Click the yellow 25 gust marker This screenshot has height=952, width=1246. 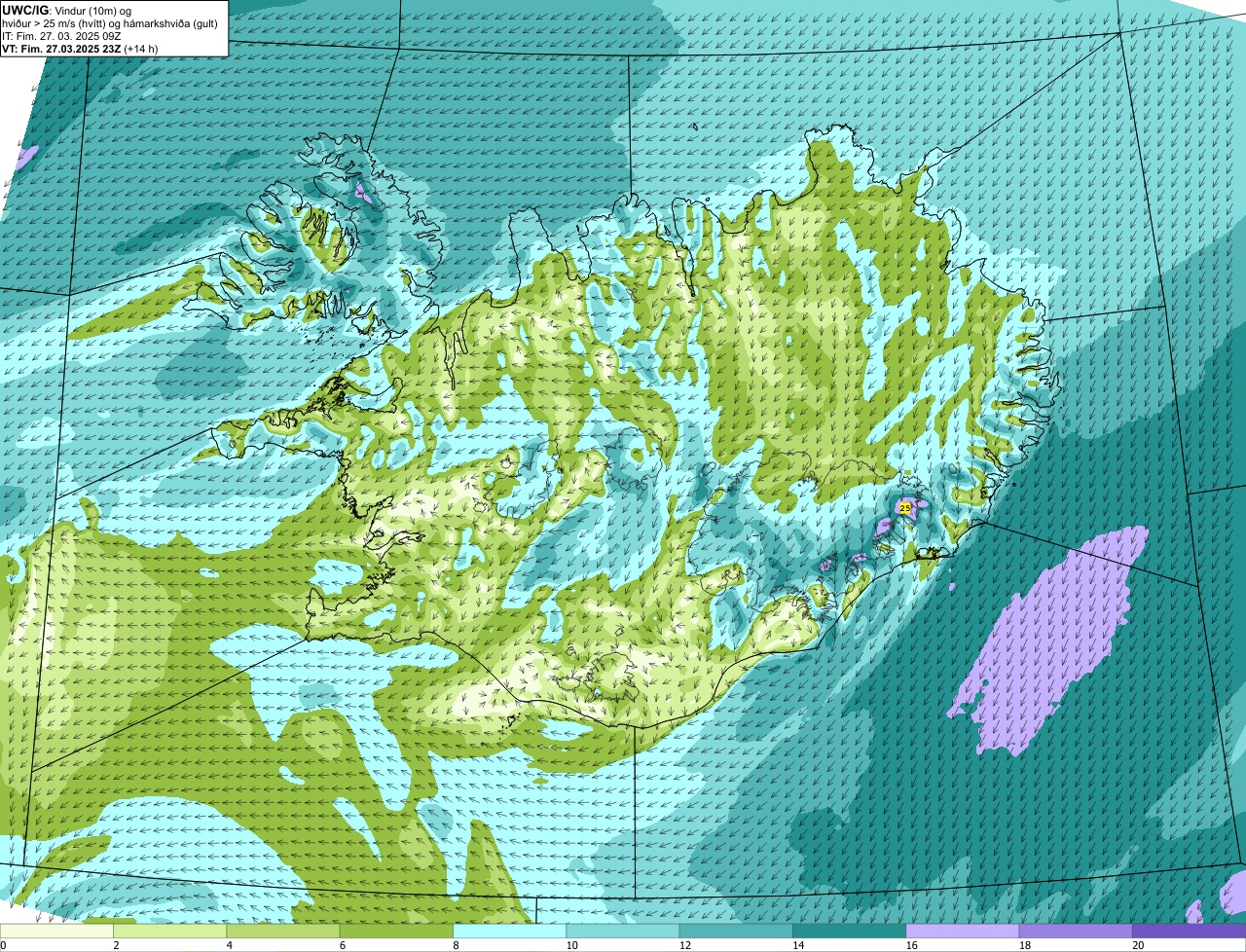pos(905,507)
